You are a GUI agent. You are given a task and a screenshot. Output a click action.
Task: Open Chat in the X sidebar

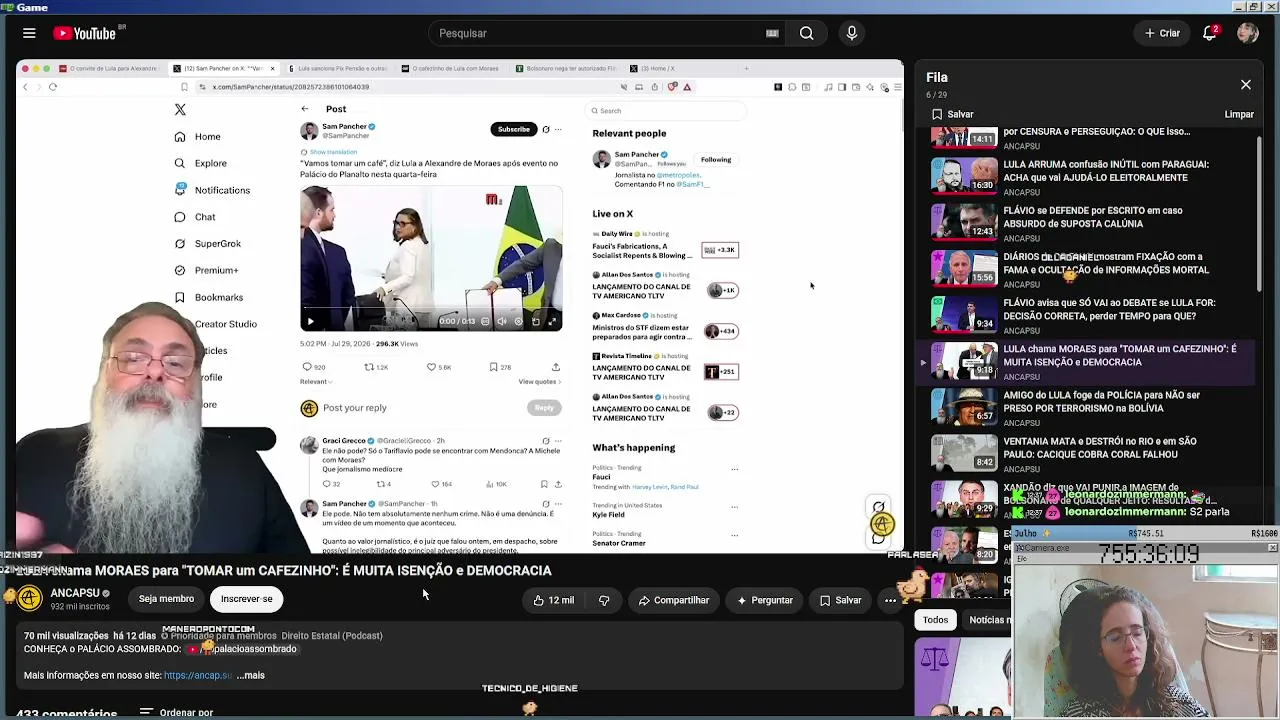point(195,217)
